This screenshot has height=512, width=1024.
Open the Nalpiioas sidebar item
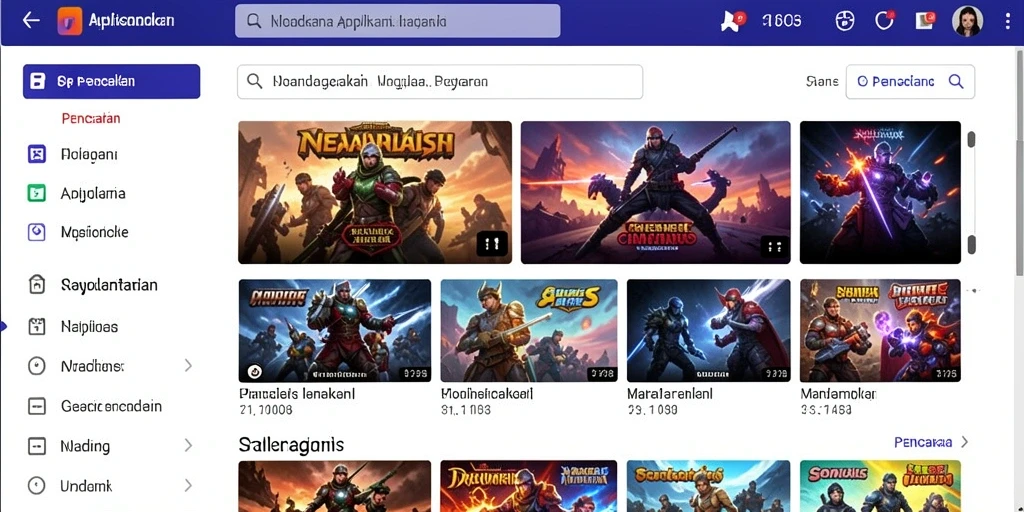click(x=89, y=327)
